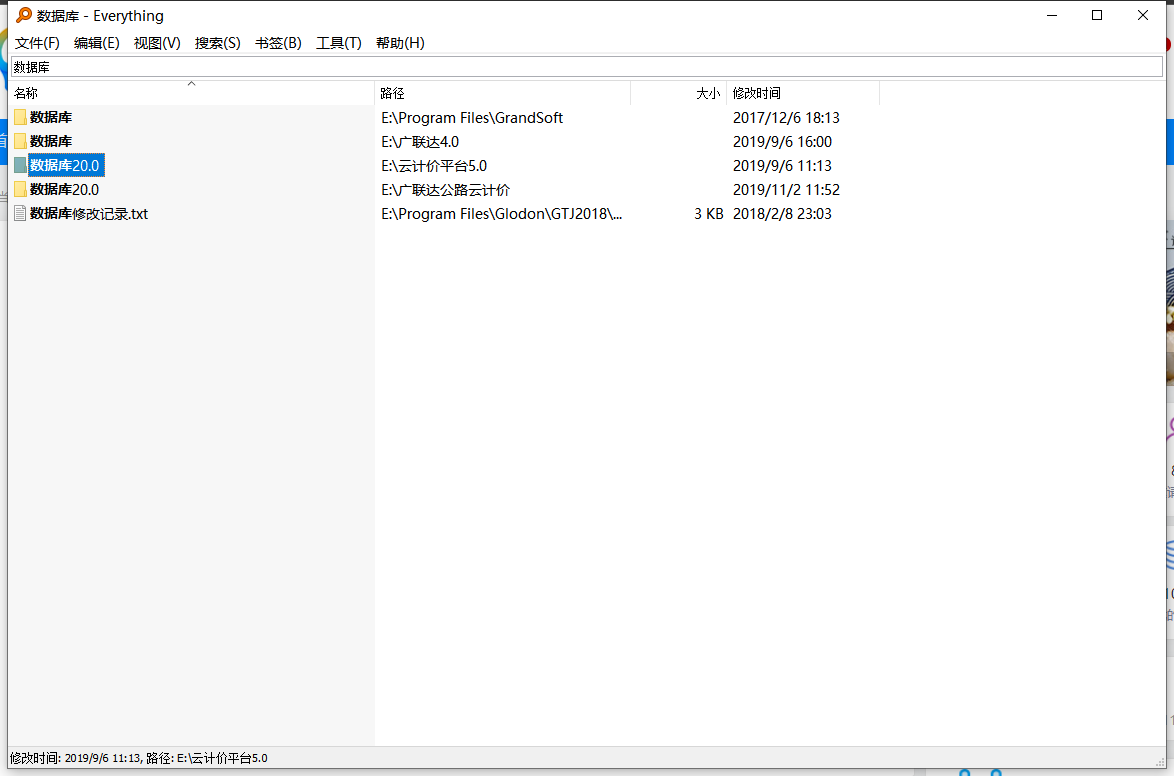Image resolution: width=1174 pixels, height=776 pixels.
Task: Click the search box containing 数据库
Action: [x=587, y=67]
